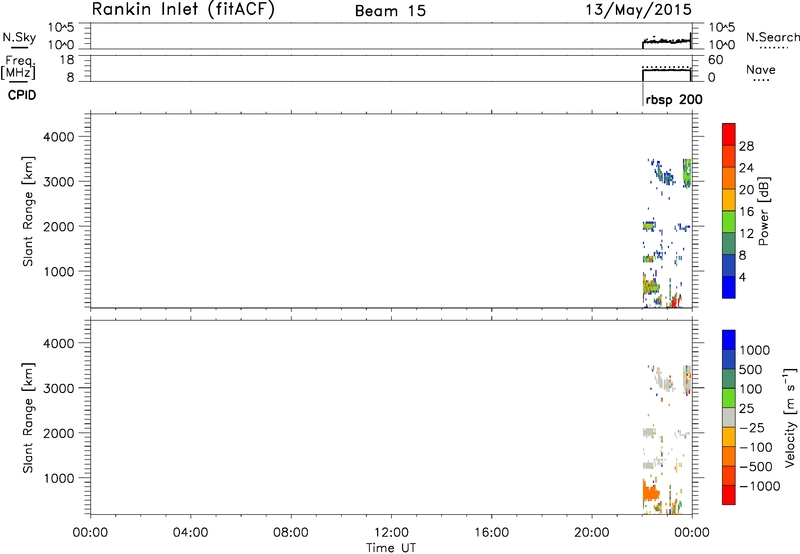Click the "16" label on power colorbar
The image size is (800, 554).
pyautogui.click(x=746, y=212)
